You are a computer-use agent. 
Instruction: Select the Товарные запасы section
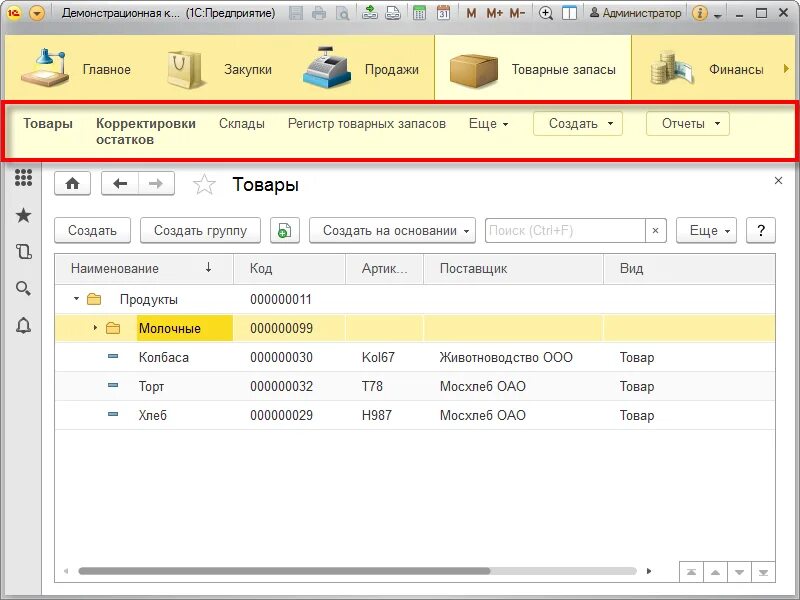click(x=533, y=68)
